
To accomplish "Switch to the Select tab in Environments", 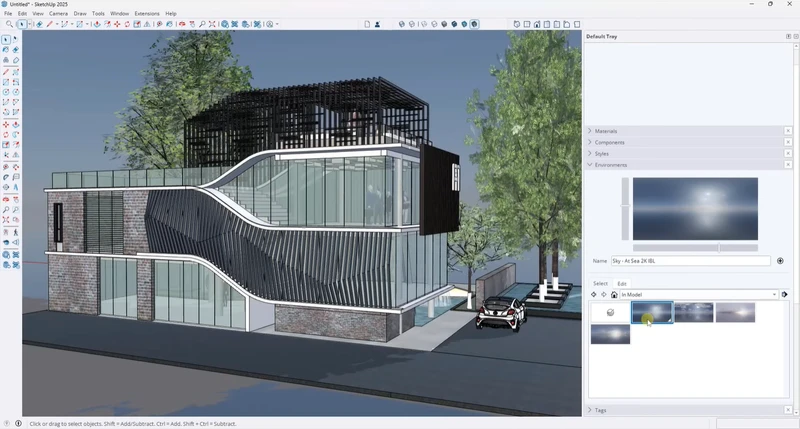I will click(x=601, y=284).
